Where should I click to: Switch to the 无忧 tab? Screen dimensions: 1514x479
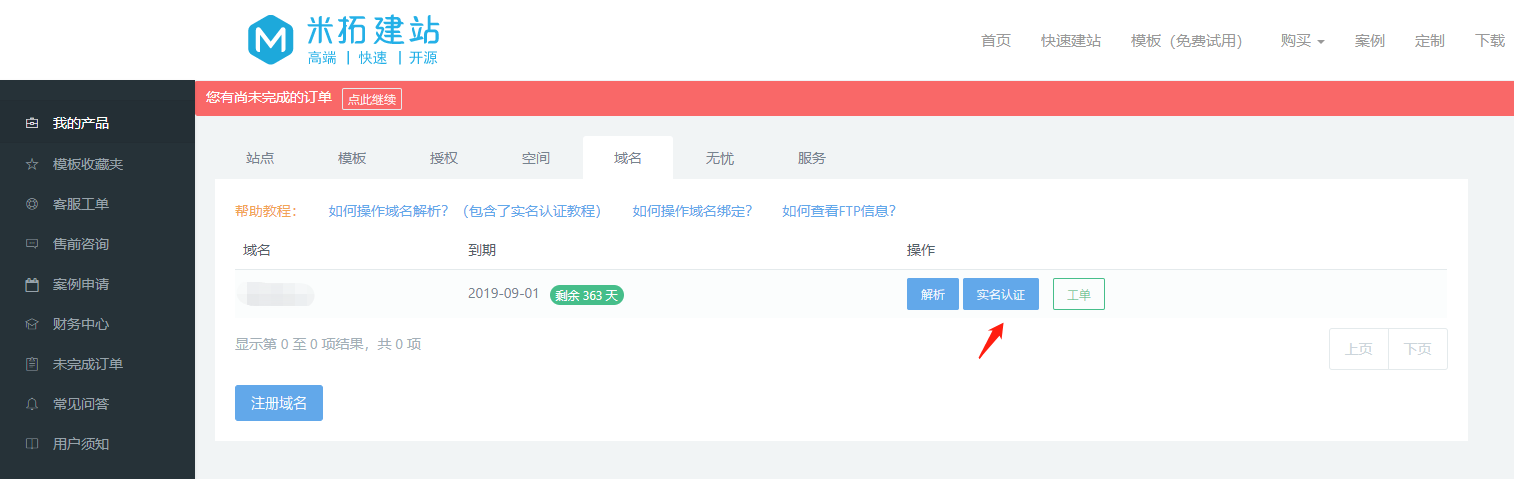click(x=720, y=158)
